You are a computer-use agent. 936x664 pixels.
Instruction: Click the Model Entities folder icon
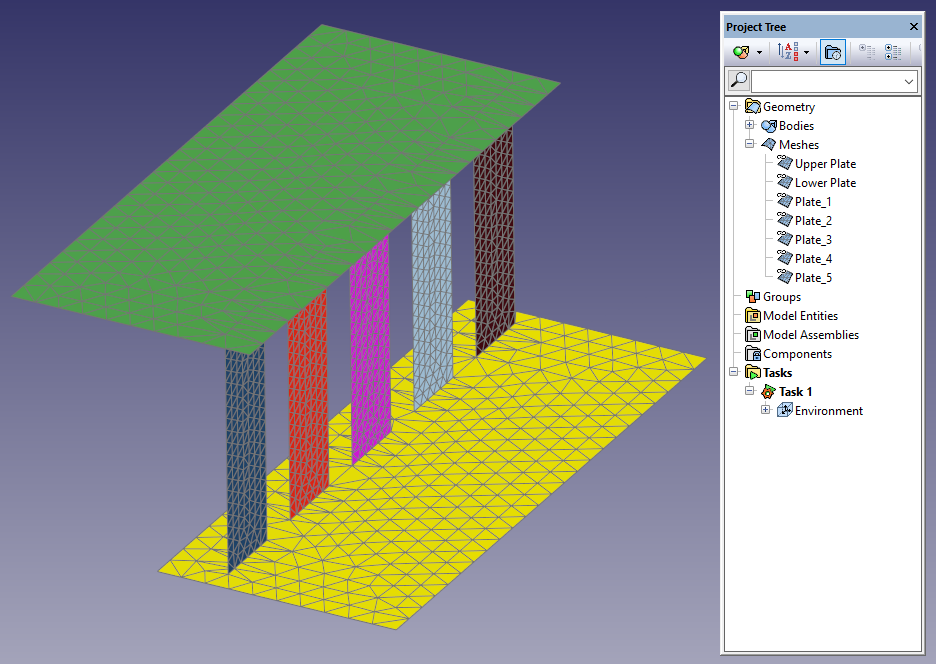[752, 316]
